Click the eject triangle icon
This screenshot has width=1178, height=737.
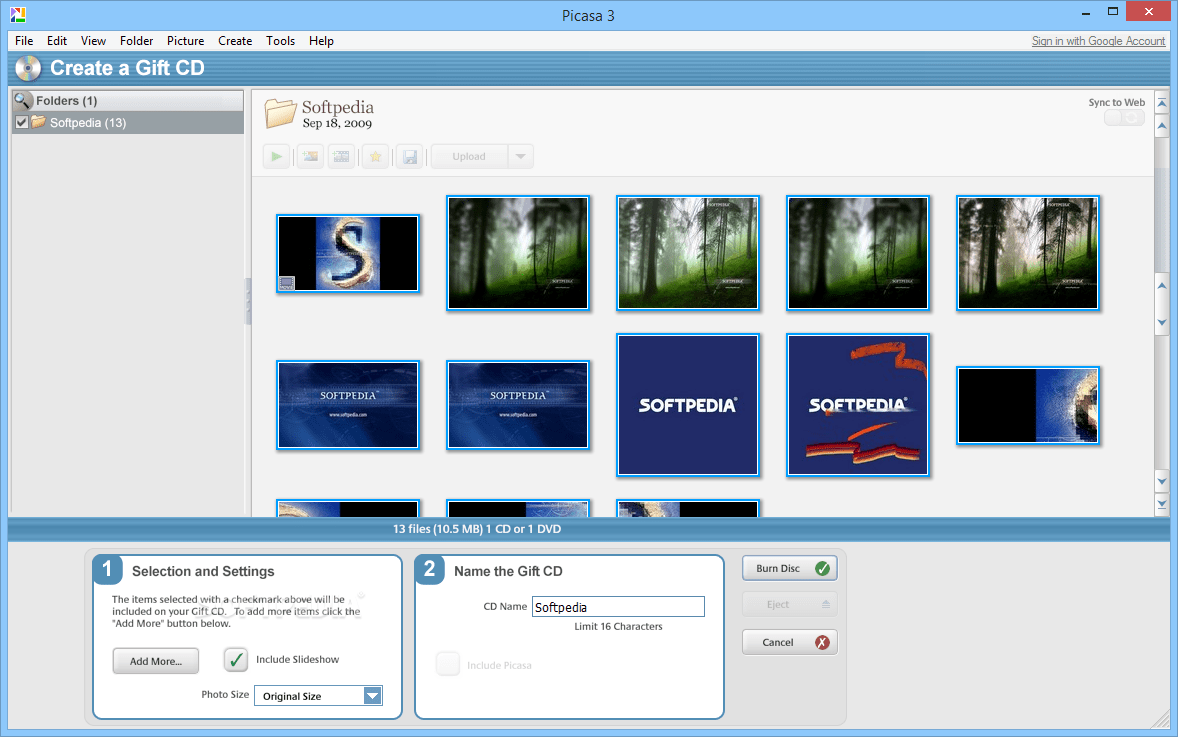[826, 604]
